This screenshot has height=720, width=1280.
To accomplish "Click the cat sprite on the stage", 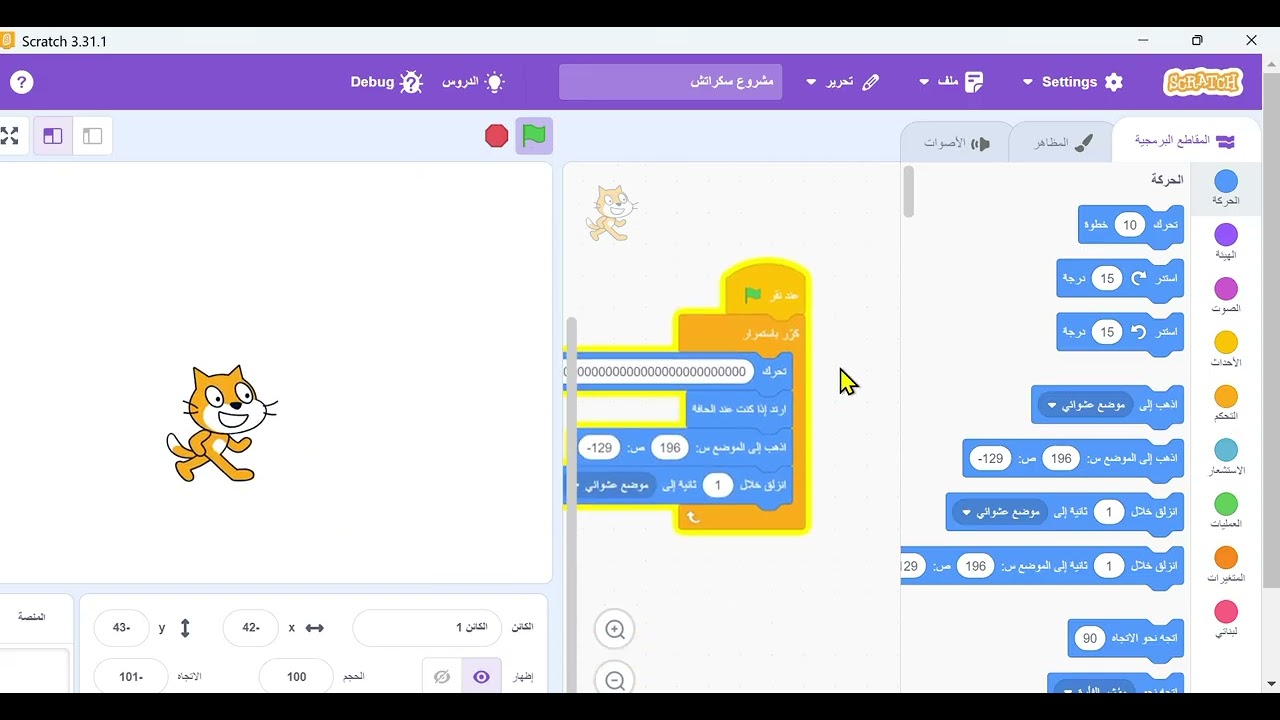I will click(221, 424).
